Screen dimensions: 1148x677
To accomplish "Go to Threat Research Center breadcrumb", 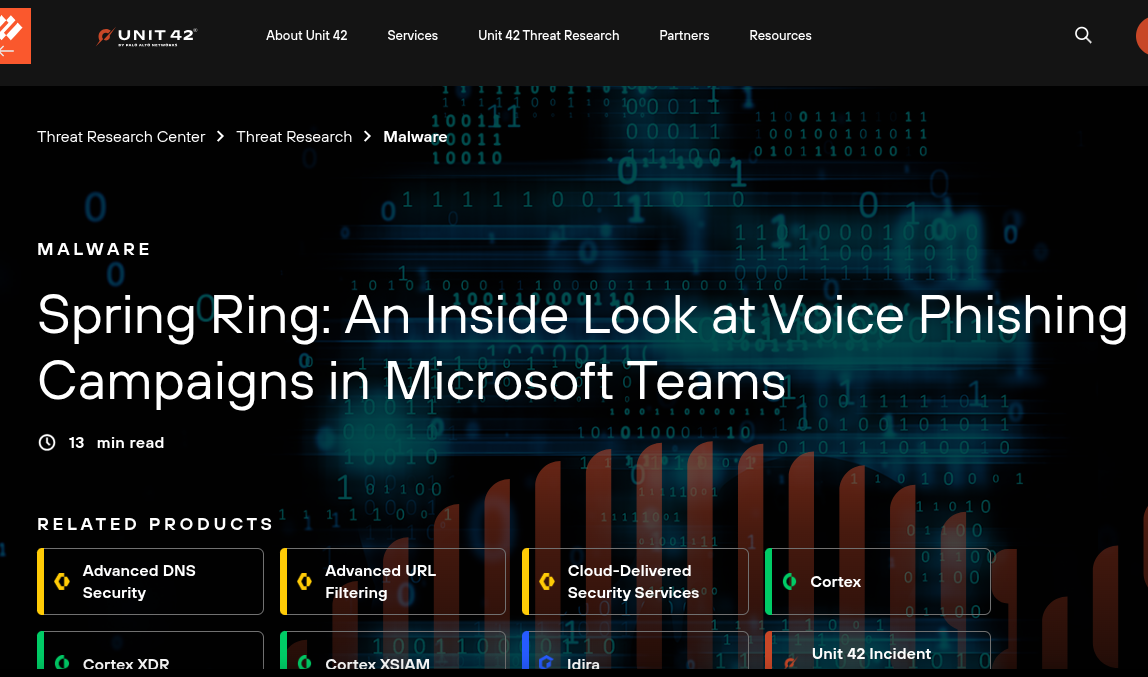I will pos(121,137).
